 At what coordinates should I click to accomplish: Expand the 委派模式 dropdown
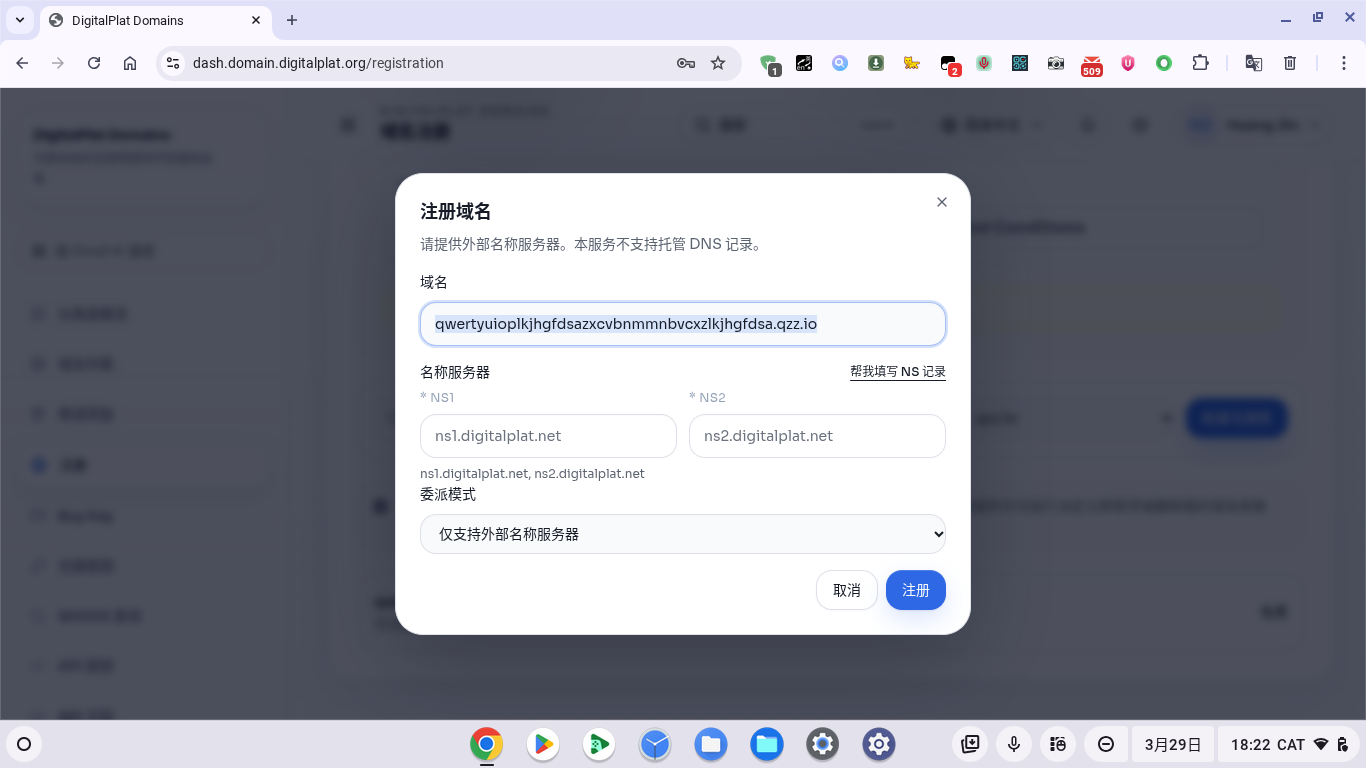(x=682, y=534)
